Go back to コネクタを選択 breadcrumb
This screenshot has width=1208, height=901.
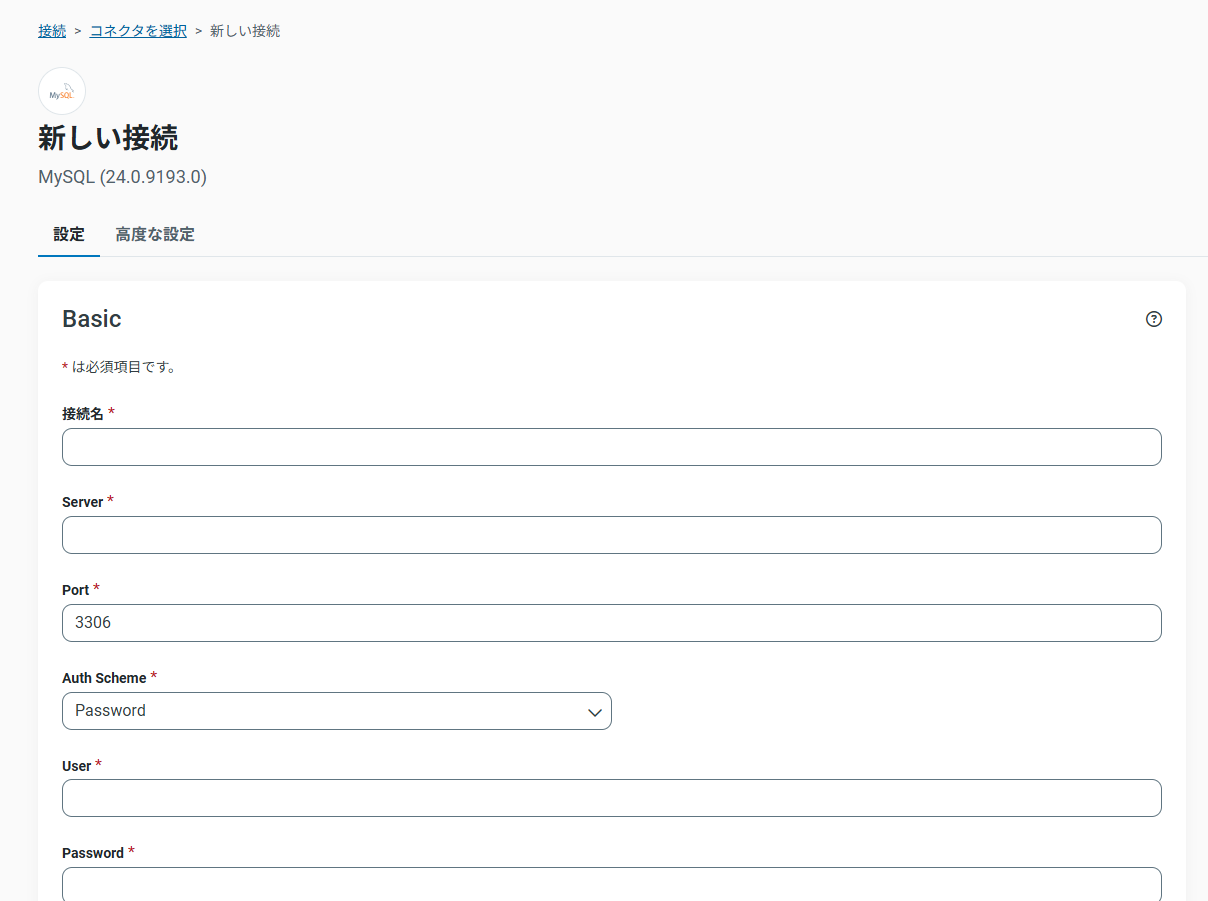click(x=138, y=31)
